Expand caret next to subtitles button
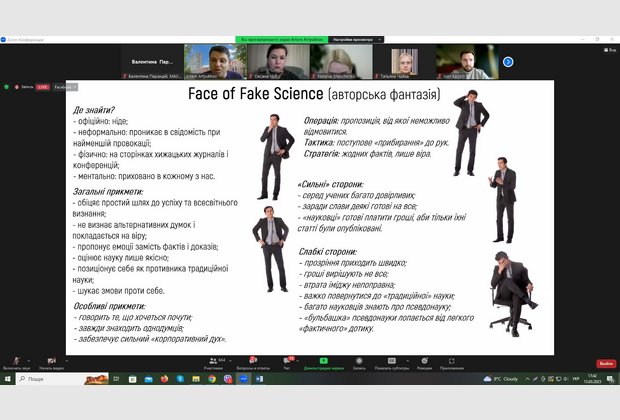 click(x=407, y=361)
